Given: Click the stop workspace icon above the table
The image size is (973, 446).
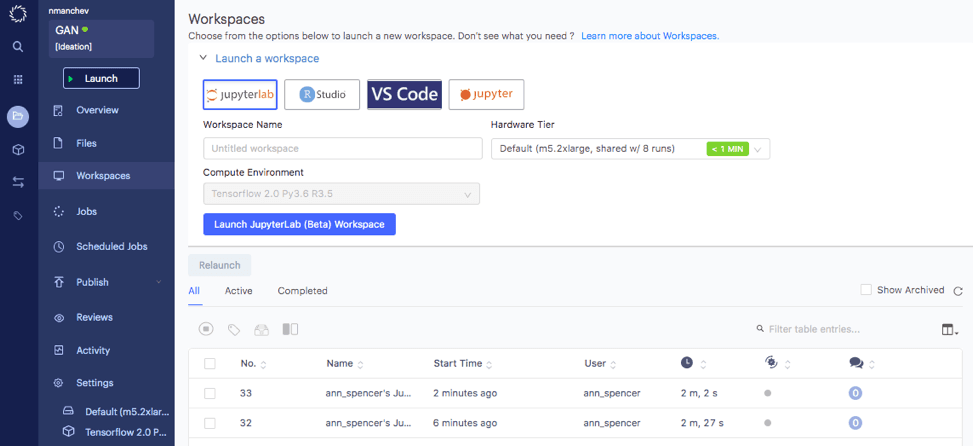Looking at the screenshot, I should (206, 329).
